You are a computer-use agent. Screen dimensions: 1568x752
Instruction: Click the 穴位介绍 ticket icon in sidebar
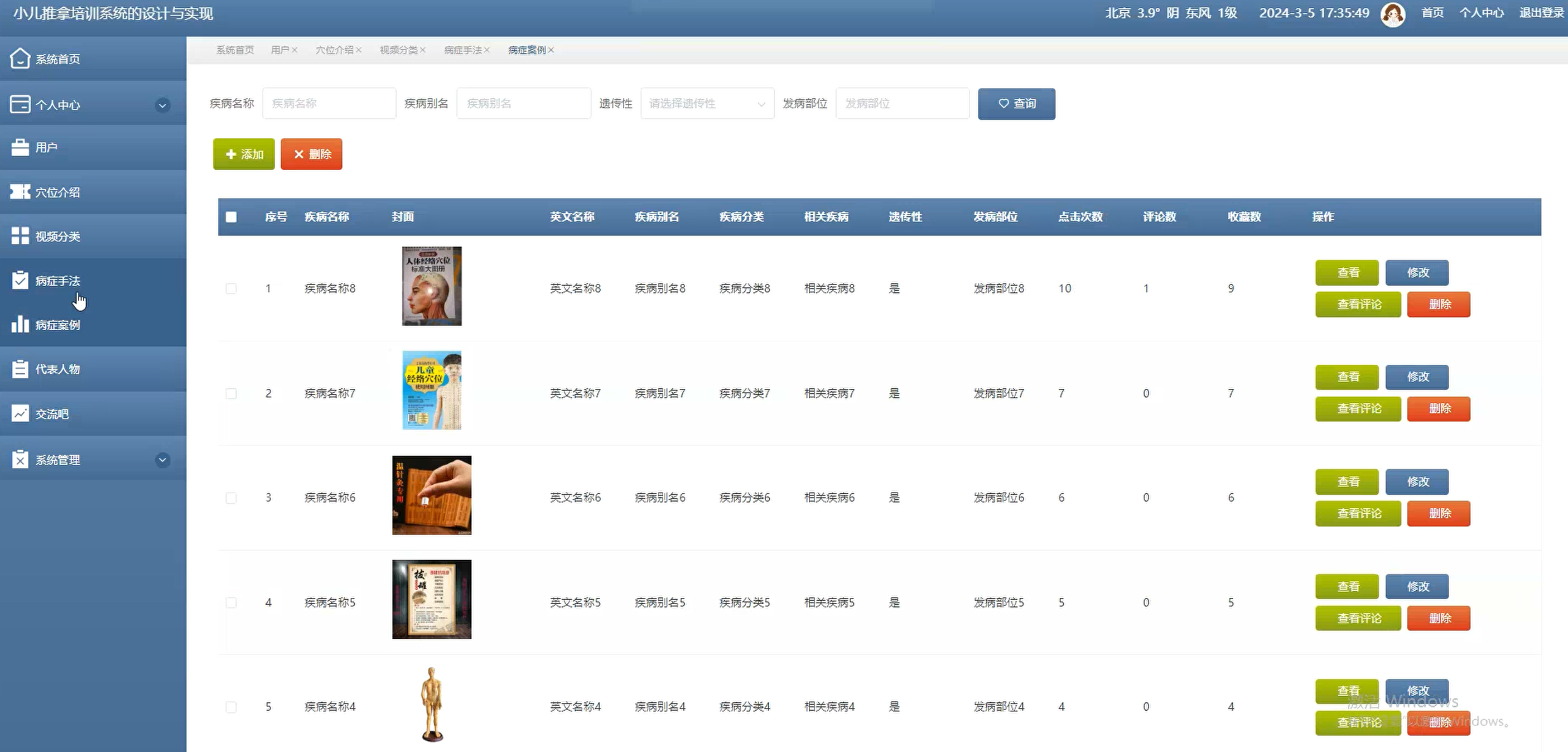[x=20, y=192]
